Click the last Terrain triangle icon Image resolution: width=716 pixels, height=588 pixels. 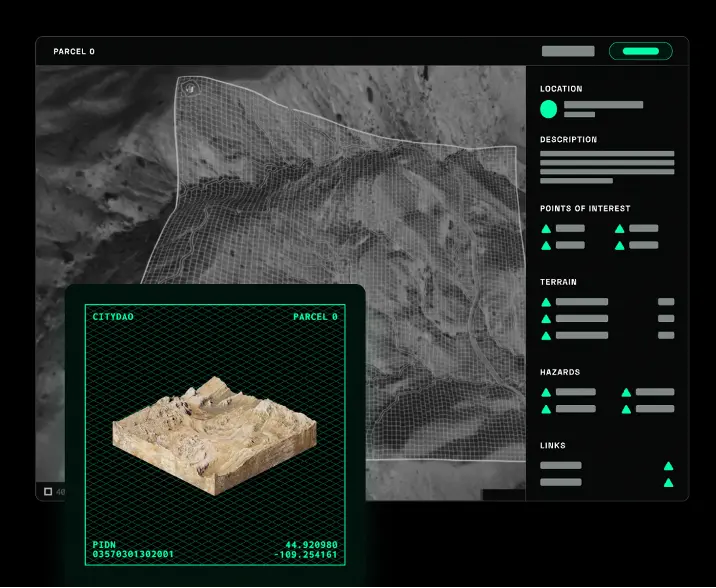[546, 336]
